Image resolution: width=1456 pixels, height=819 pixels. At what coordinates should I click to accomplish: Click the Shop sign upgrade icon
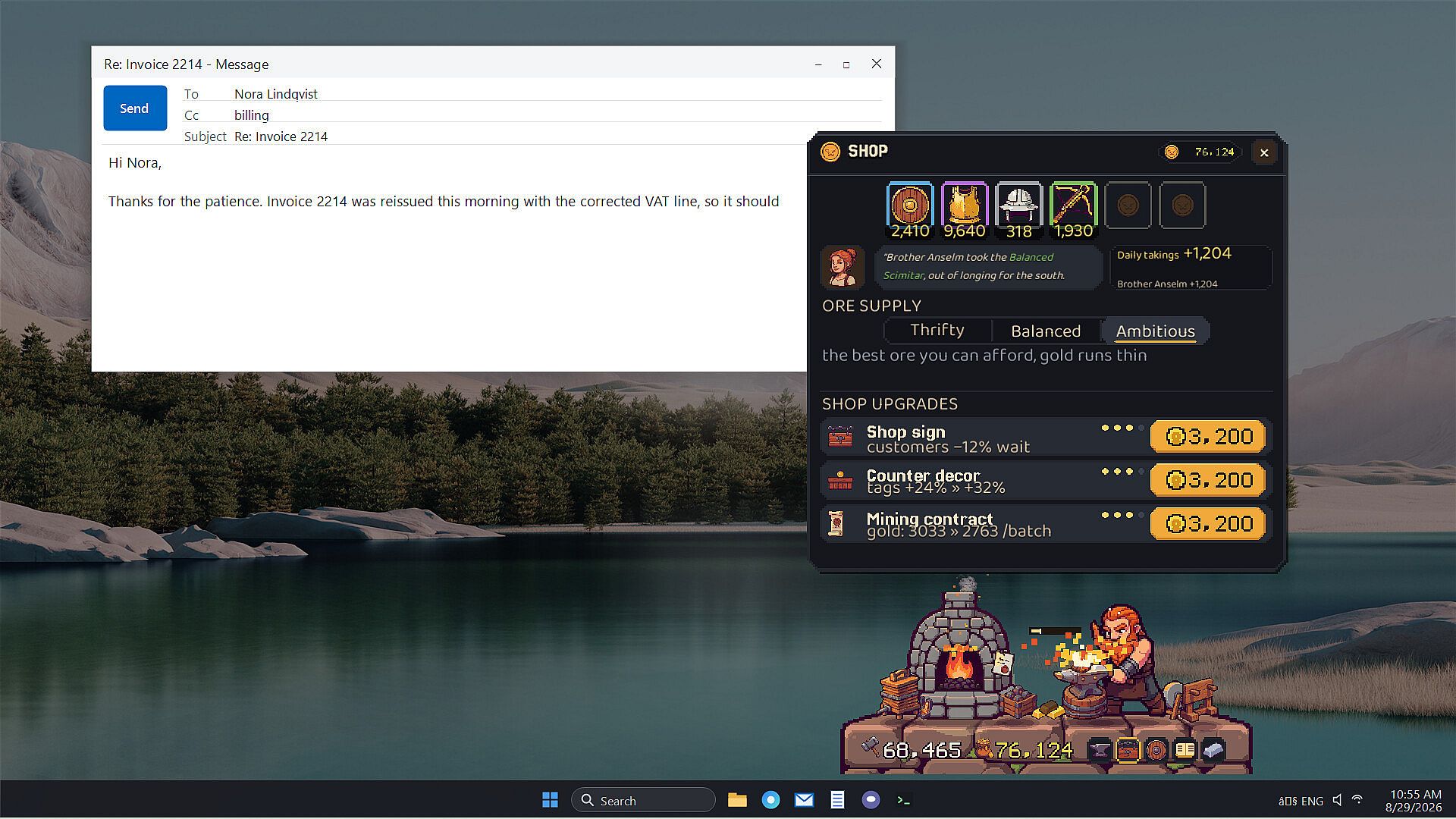pyautogui.click(x=840, y=437)
